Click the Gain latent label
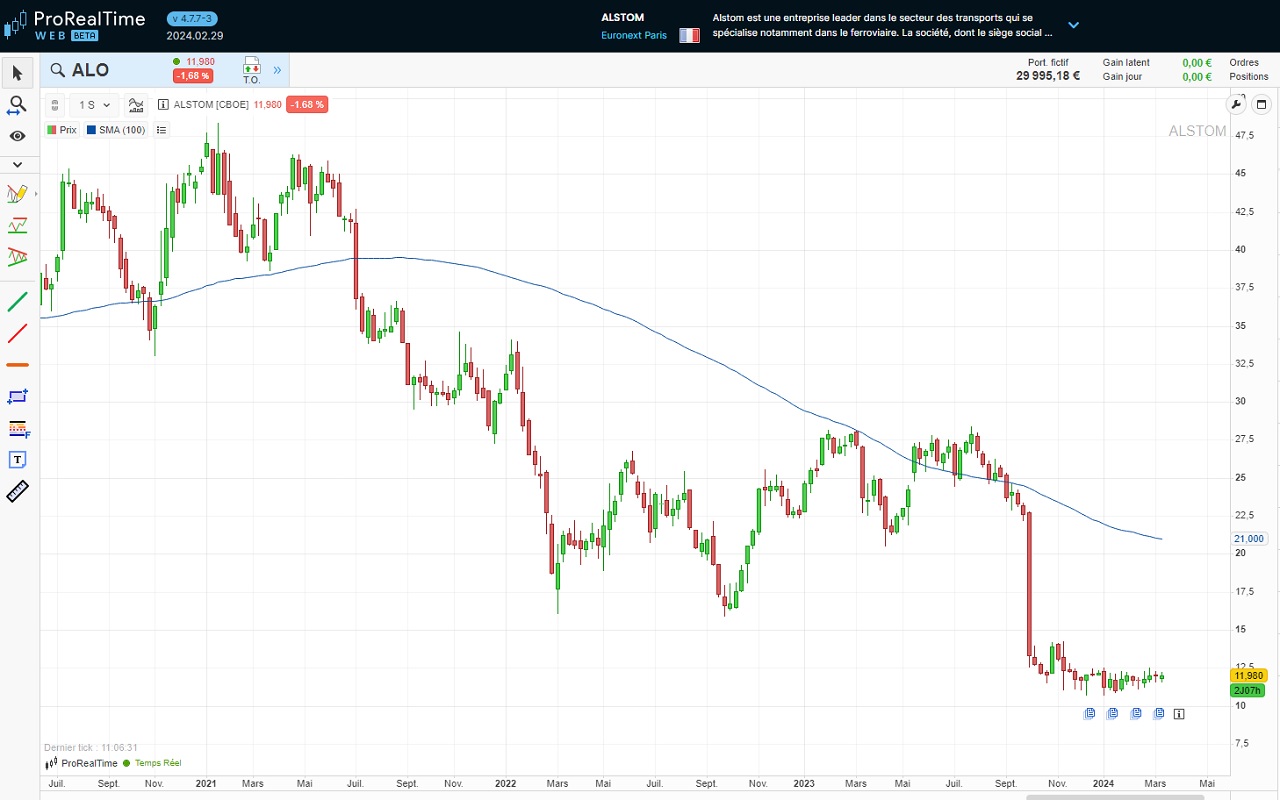This screenshot has width=1280, height=800. tap(1126, 62)
